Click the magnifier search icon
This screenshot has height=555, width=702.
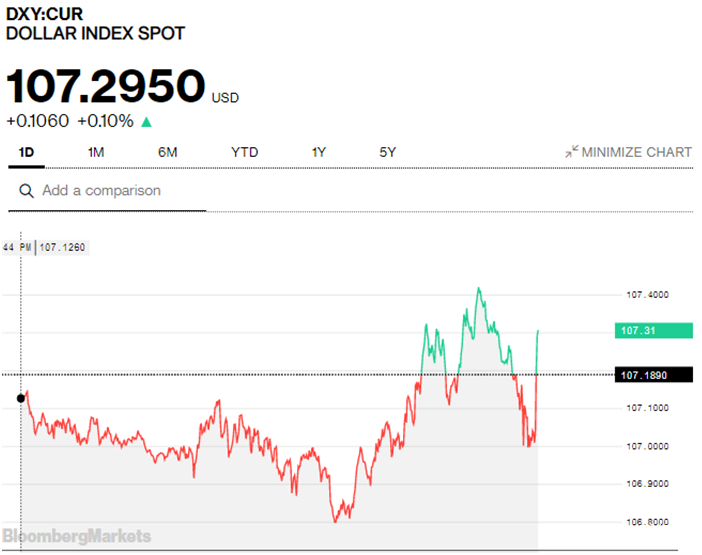point(26,191)
